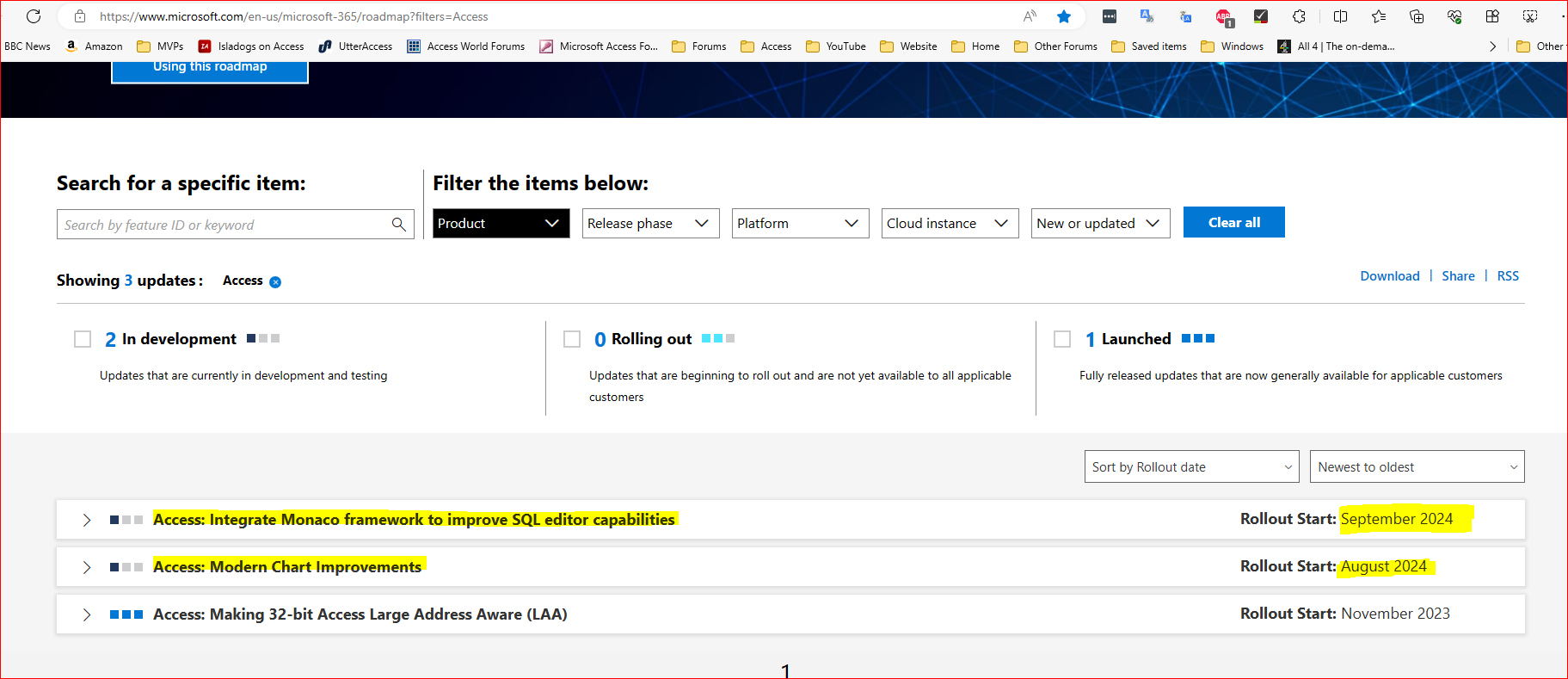The image size is (1568, 679).
Task: Click the browser address bar URL
Action: pos(293,16)
